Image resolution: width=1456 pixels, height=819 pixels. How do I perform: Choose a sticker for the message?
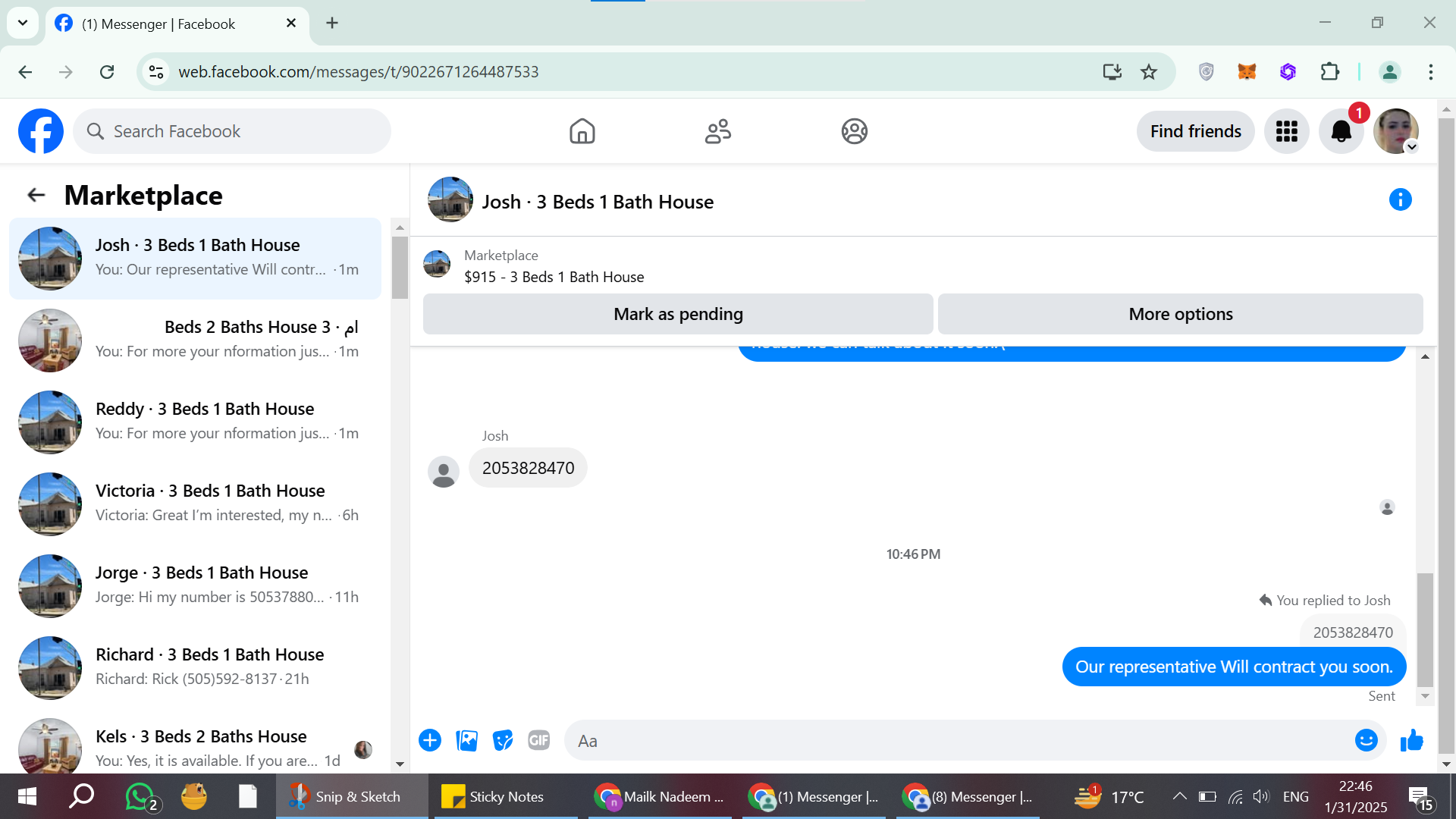(503, 740)
